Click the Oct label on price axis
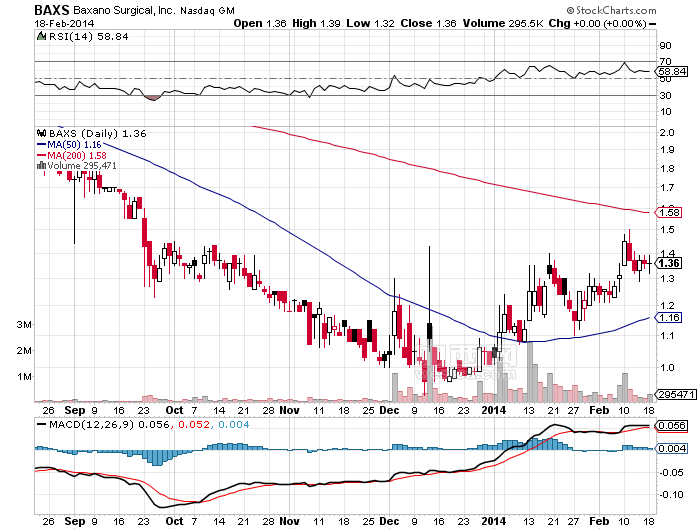 pyautogui.click(x=174, y=410)
